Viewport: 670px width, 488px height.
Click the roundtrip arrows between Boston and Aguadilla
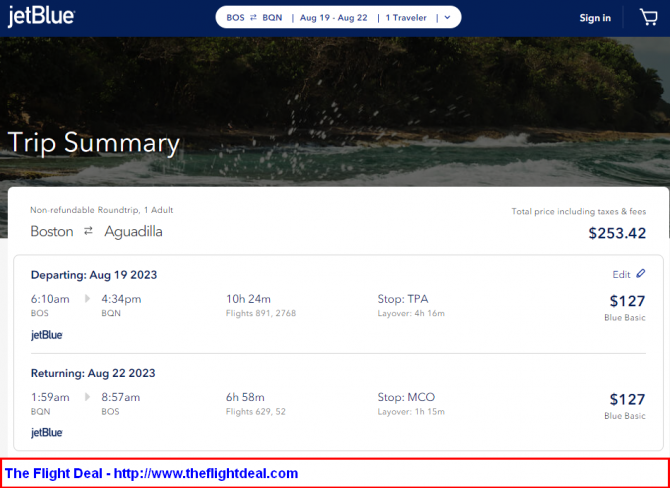click(88, 231)
